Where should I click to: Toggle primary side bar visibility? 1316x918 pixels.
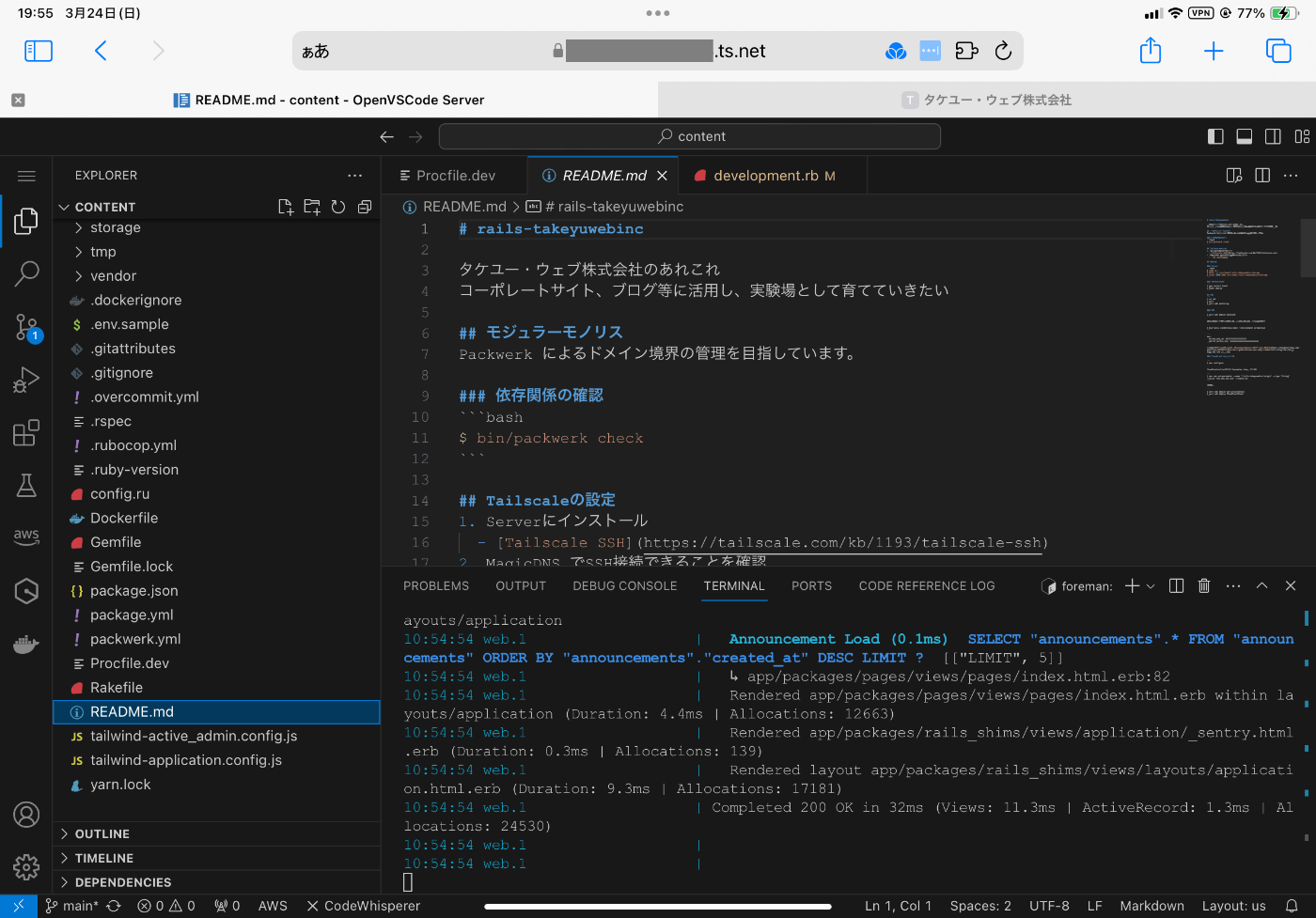[x=1215, y=136]
